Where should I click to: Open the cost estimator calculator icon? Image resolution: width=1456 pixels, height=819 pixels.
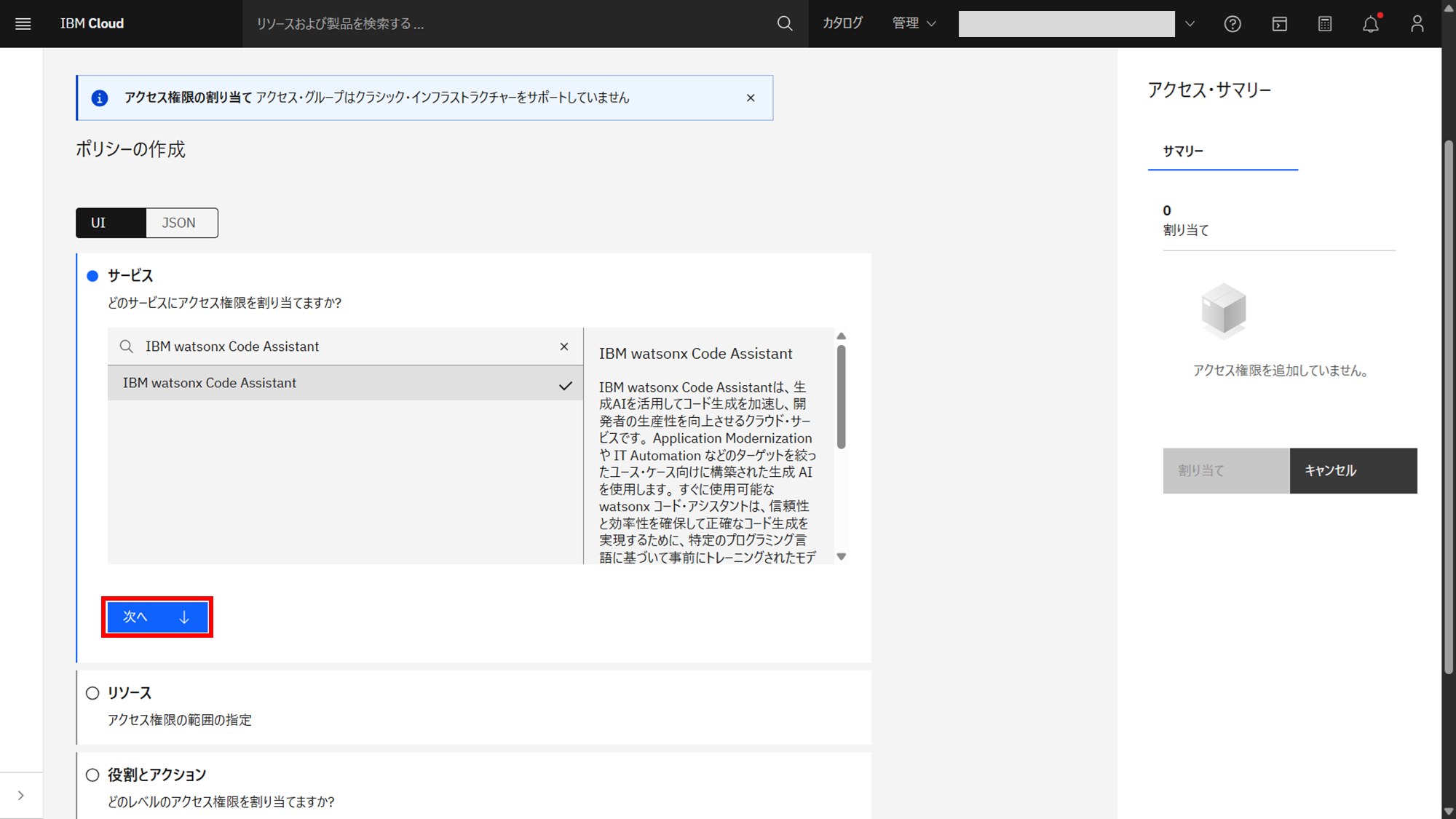click(x=1325, y=23)
